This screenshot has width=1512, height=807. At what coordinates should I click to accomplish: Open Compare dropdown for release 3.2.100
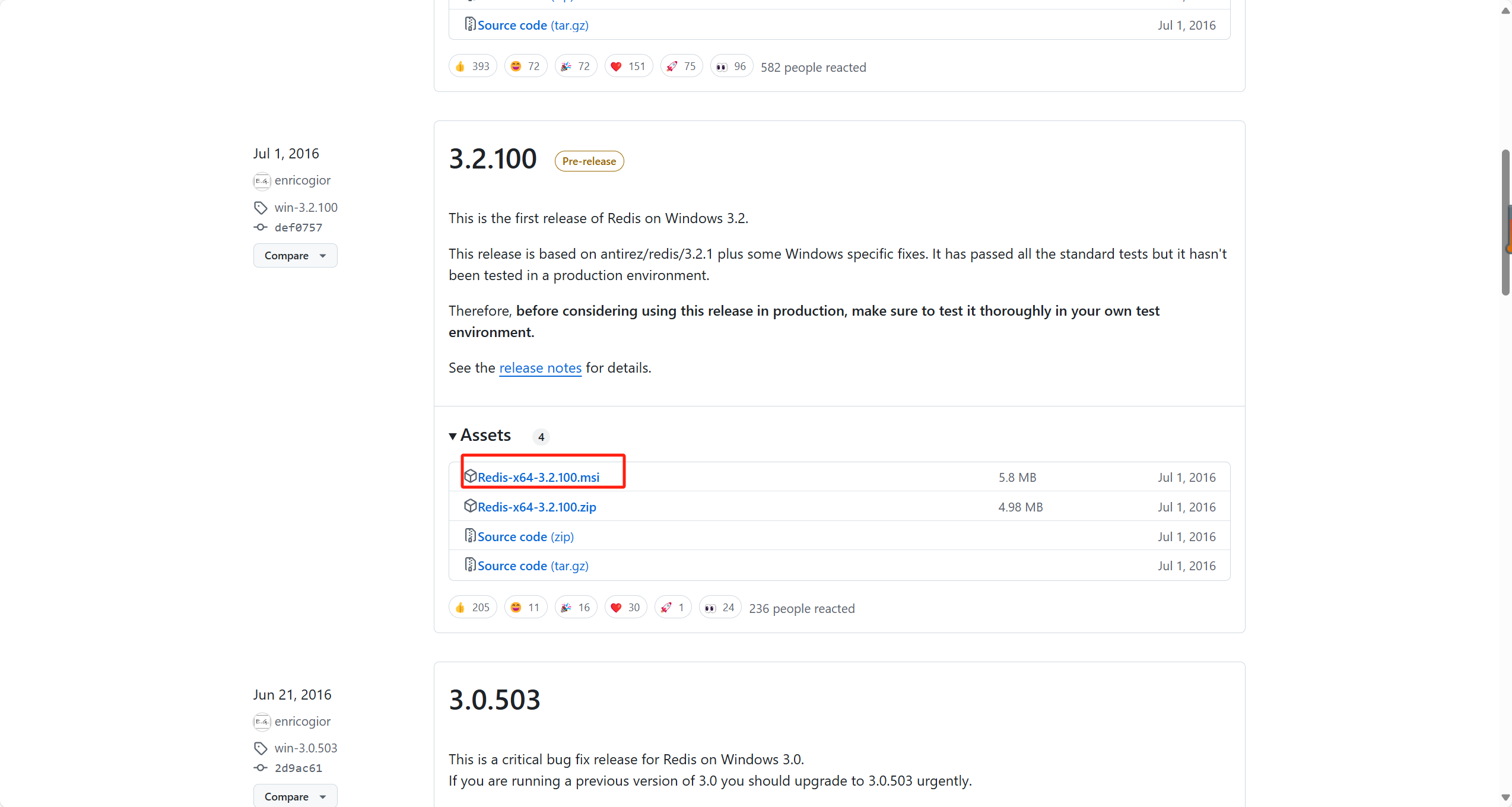tap(295, 256)
